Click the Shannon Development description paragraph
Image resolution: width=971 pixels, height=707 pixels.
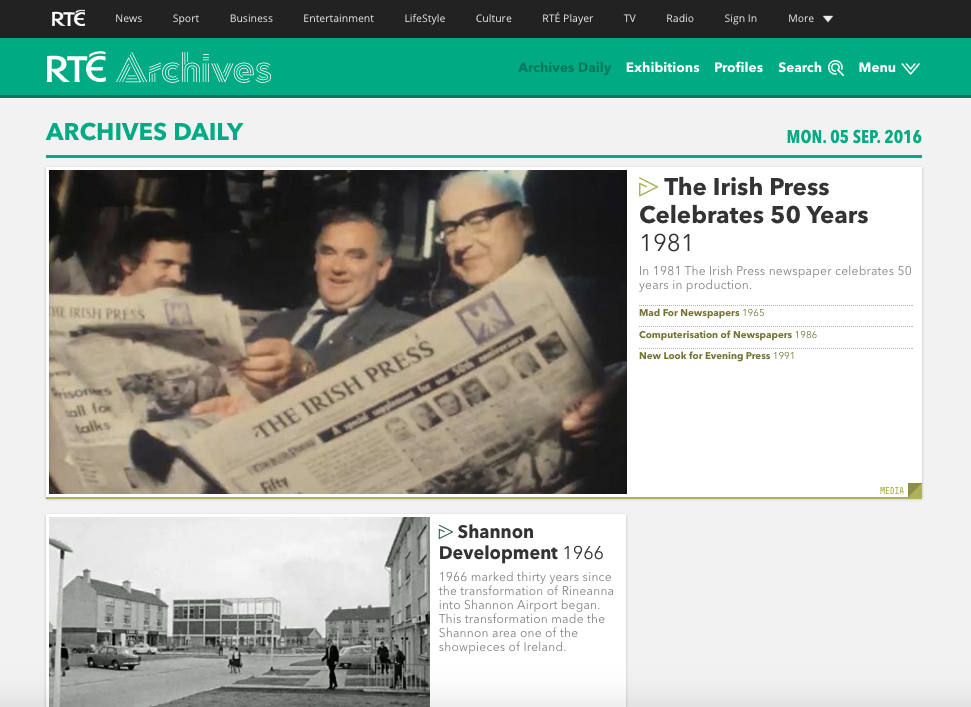click(526, 612)
